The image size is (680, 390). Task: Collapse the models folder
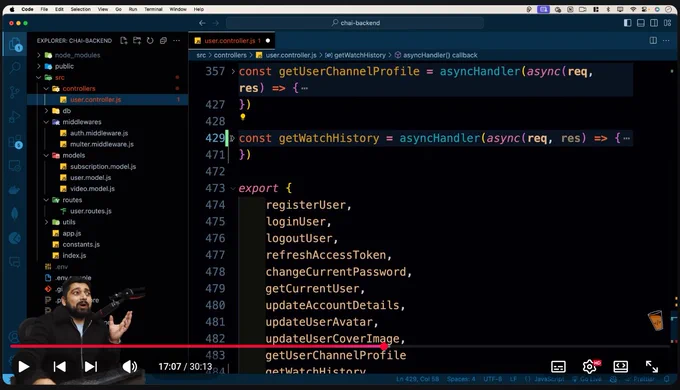click(x=46, y=155)
